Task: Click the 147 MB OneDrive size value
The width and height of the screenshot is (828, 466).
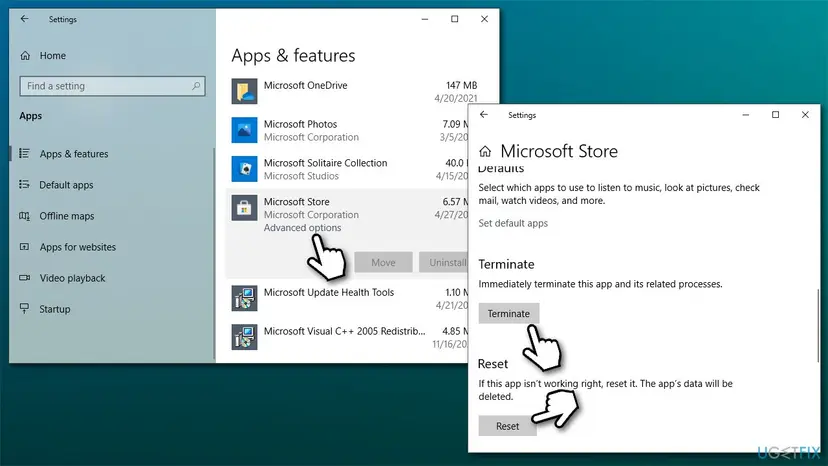Action: pos(462,85)
